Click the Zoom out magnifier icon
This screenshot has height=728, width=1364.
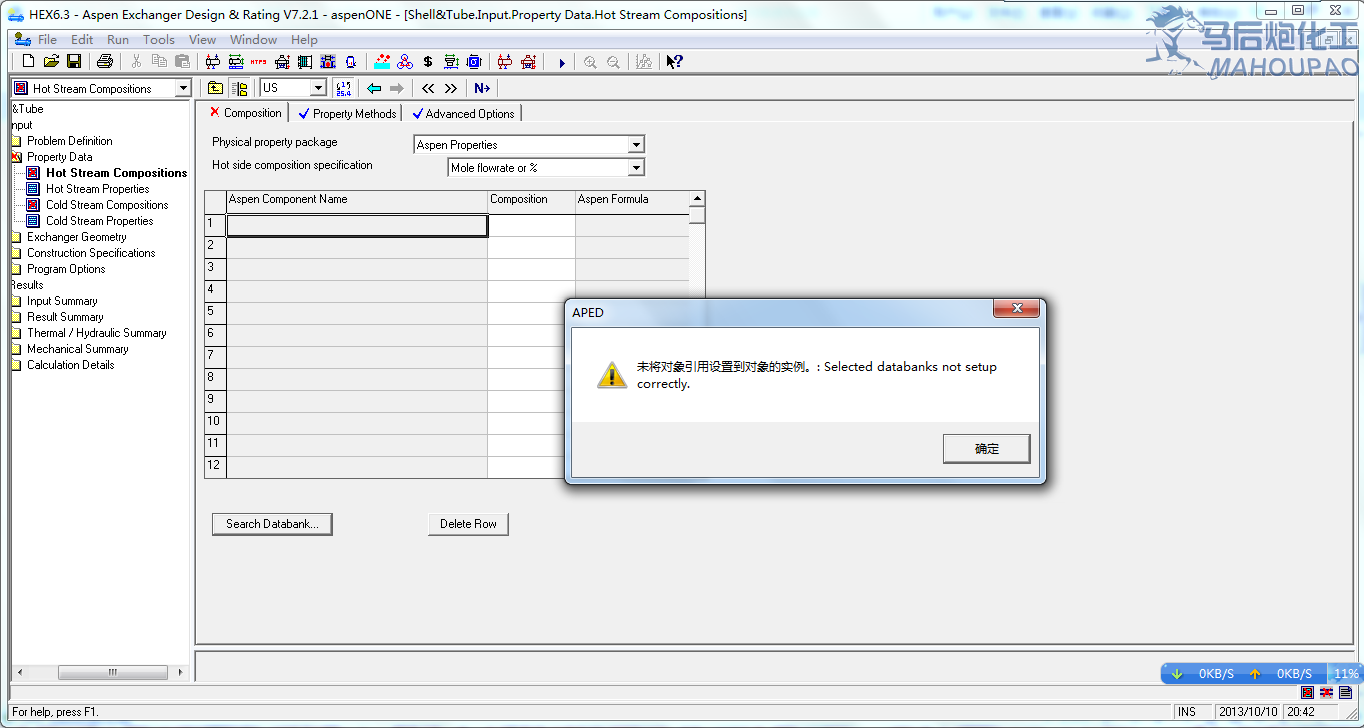click(613, 62)
